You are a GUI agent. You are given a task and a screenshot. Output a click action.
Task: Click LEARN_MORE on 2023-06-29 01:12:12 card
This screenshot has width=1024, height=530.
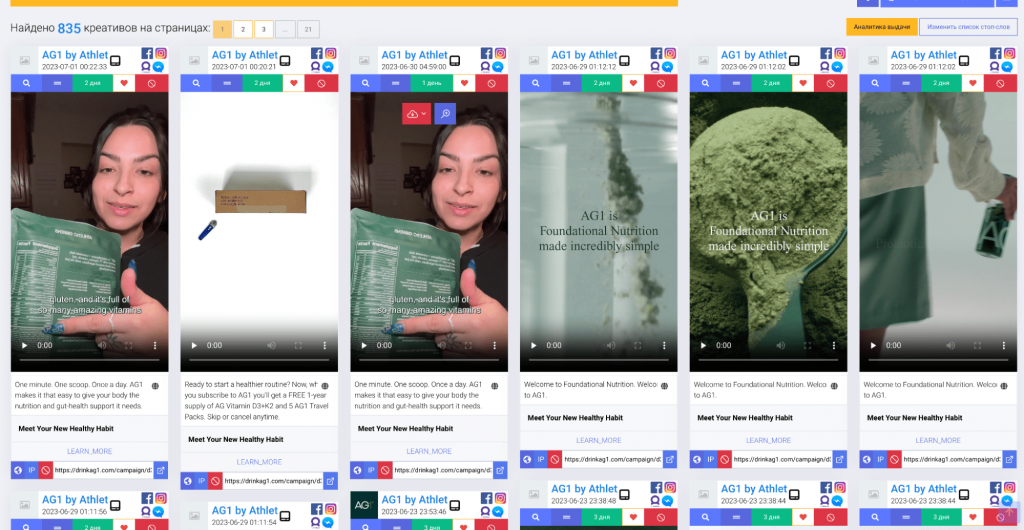(599, 441)
